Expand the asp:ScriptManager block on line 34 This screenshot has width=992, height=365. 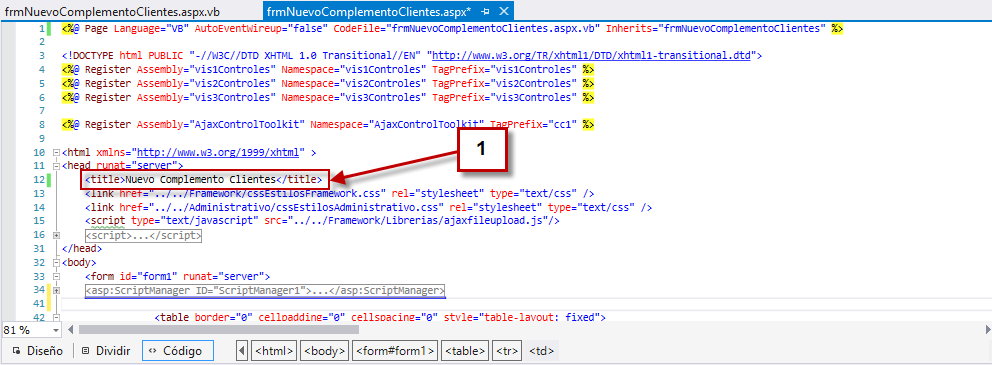pos(56,290)
